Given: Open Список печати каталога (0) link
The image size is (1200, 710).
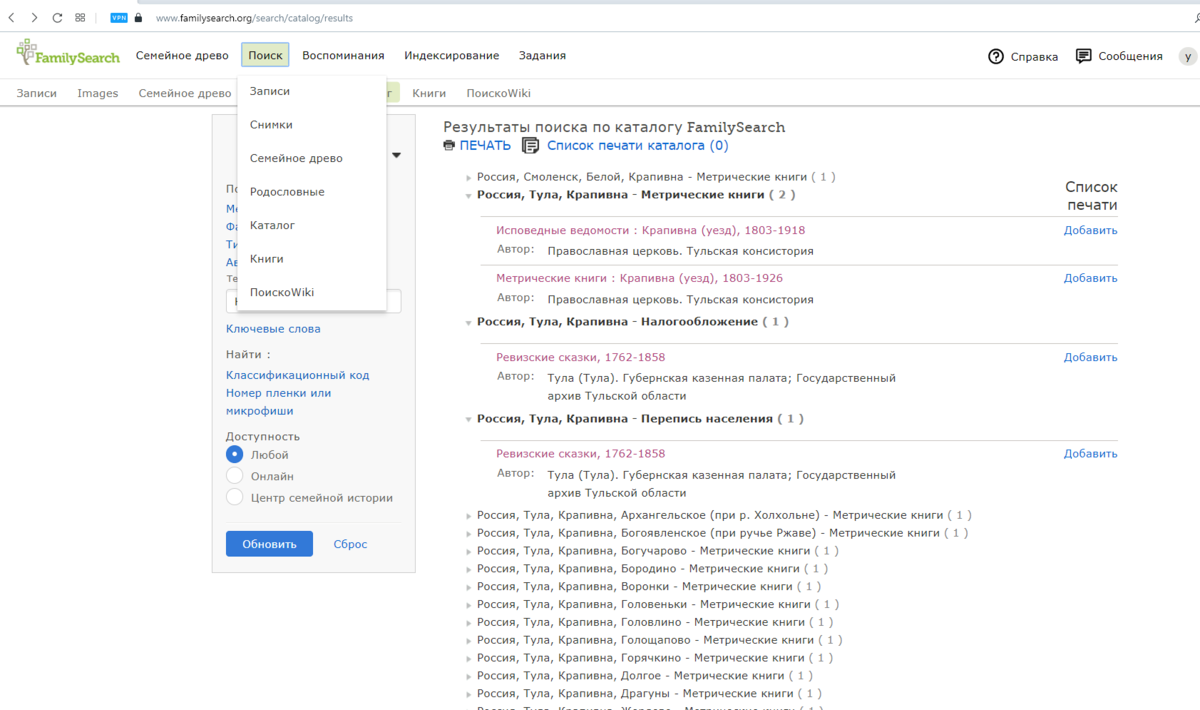Looking at the screenshot, I should point(638,146).
